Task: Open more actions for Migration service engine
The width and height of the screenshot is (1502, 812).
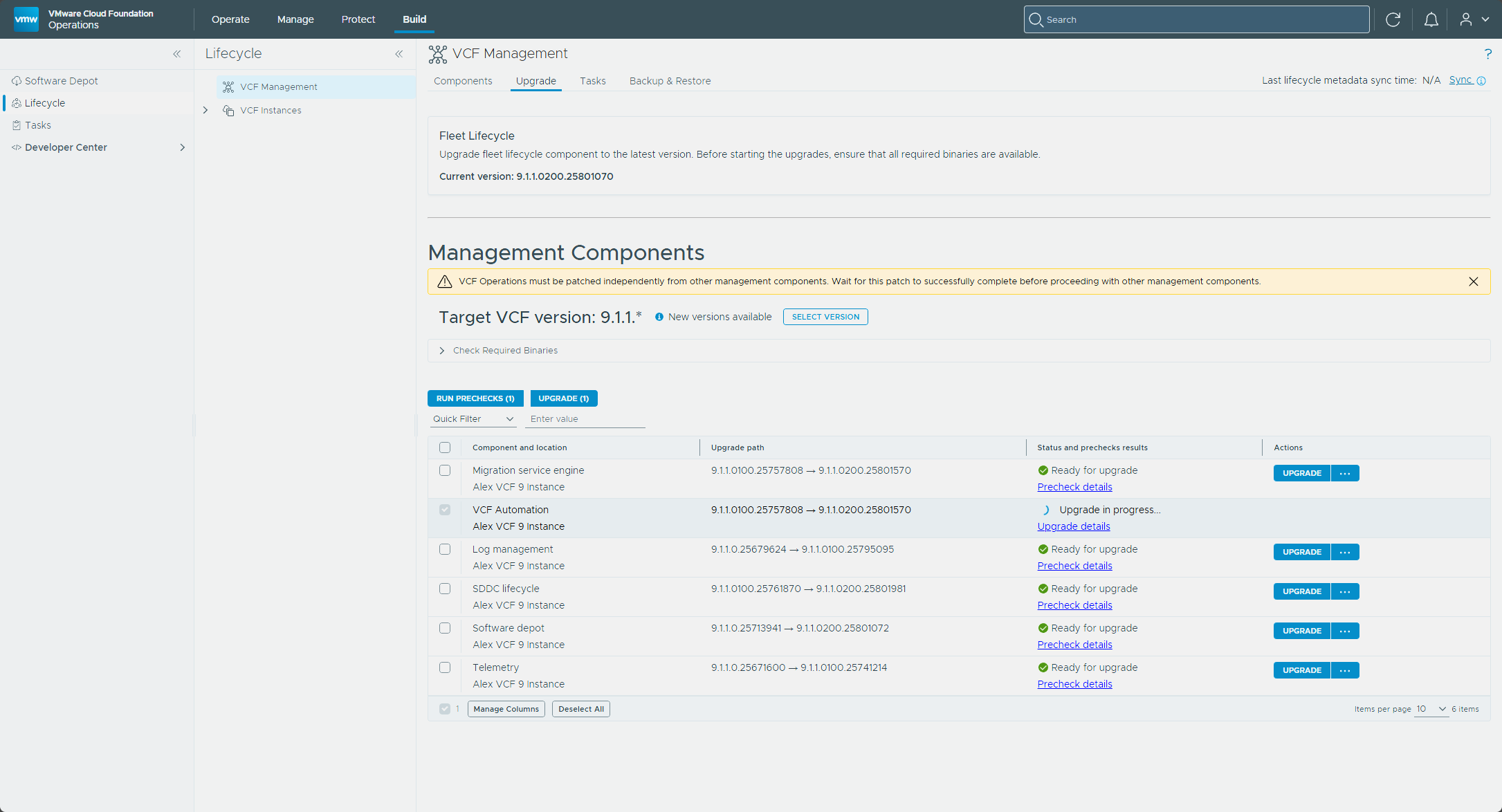Action: point(1345,473)
